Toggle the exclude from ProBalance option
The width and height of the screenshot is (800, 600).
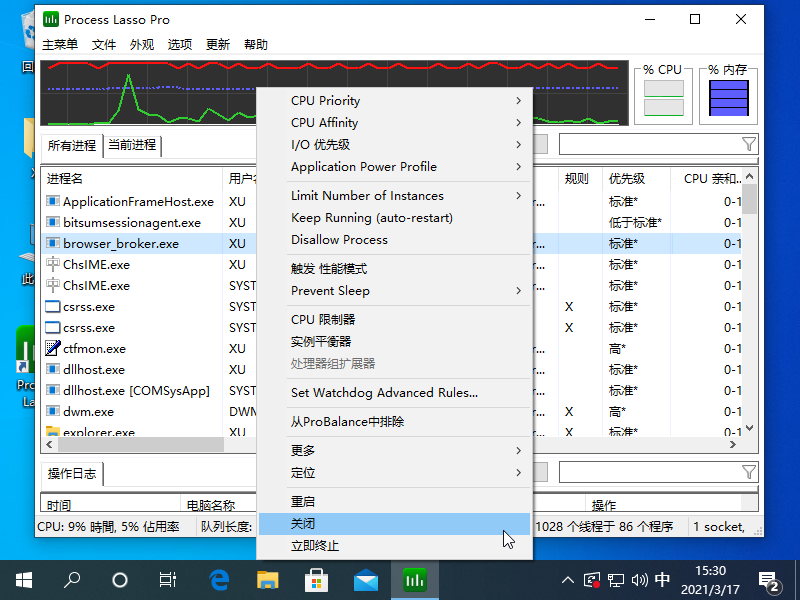pyautogui.click(x=347, y=422)
